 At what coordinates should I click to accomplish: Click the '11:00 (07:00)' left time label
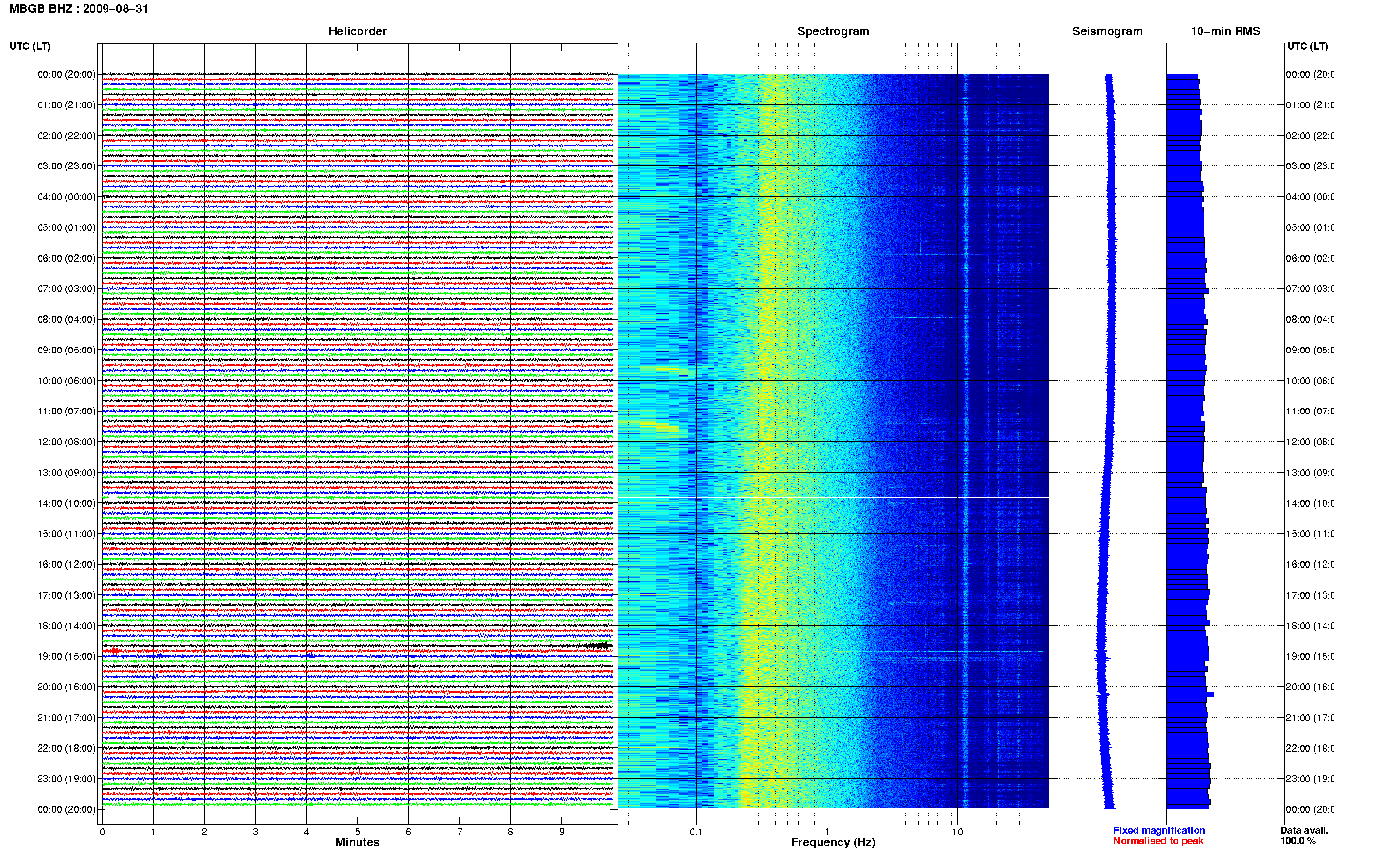click(66, 411)
